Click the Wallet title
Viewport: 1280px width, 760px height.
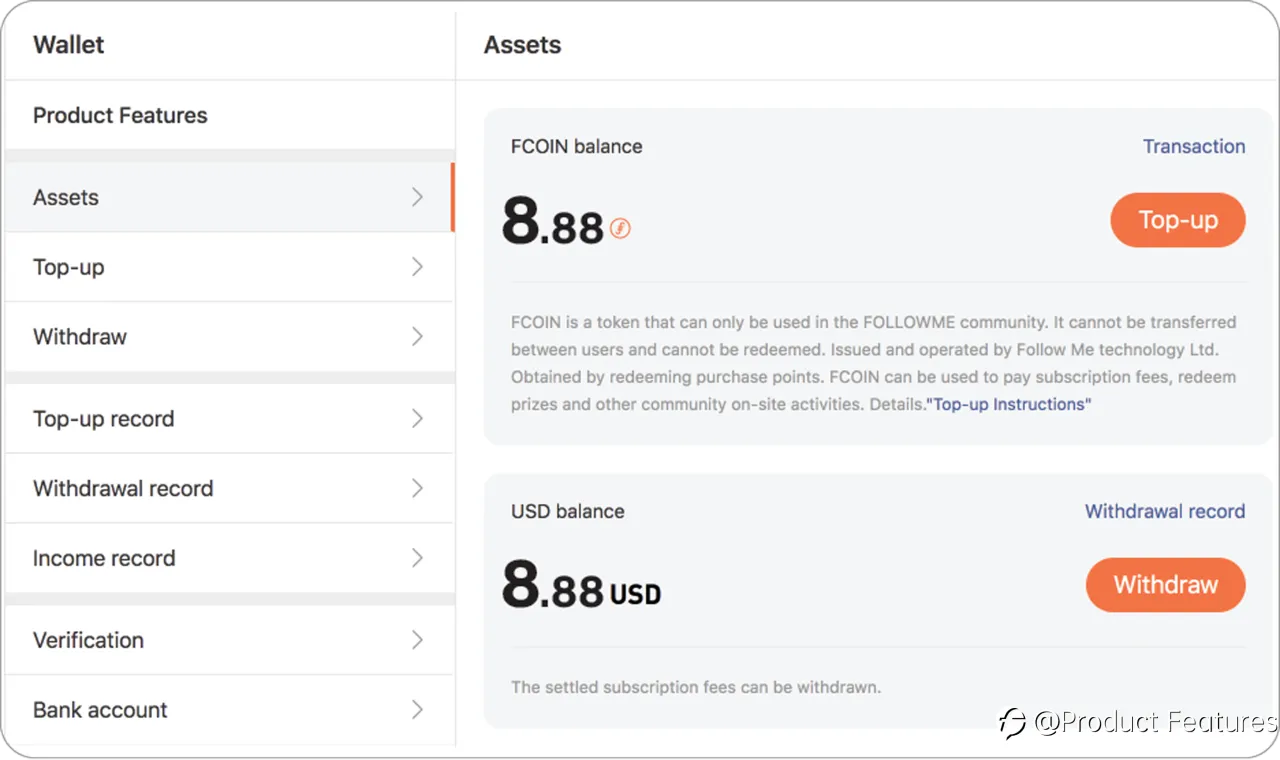point(69,44)
